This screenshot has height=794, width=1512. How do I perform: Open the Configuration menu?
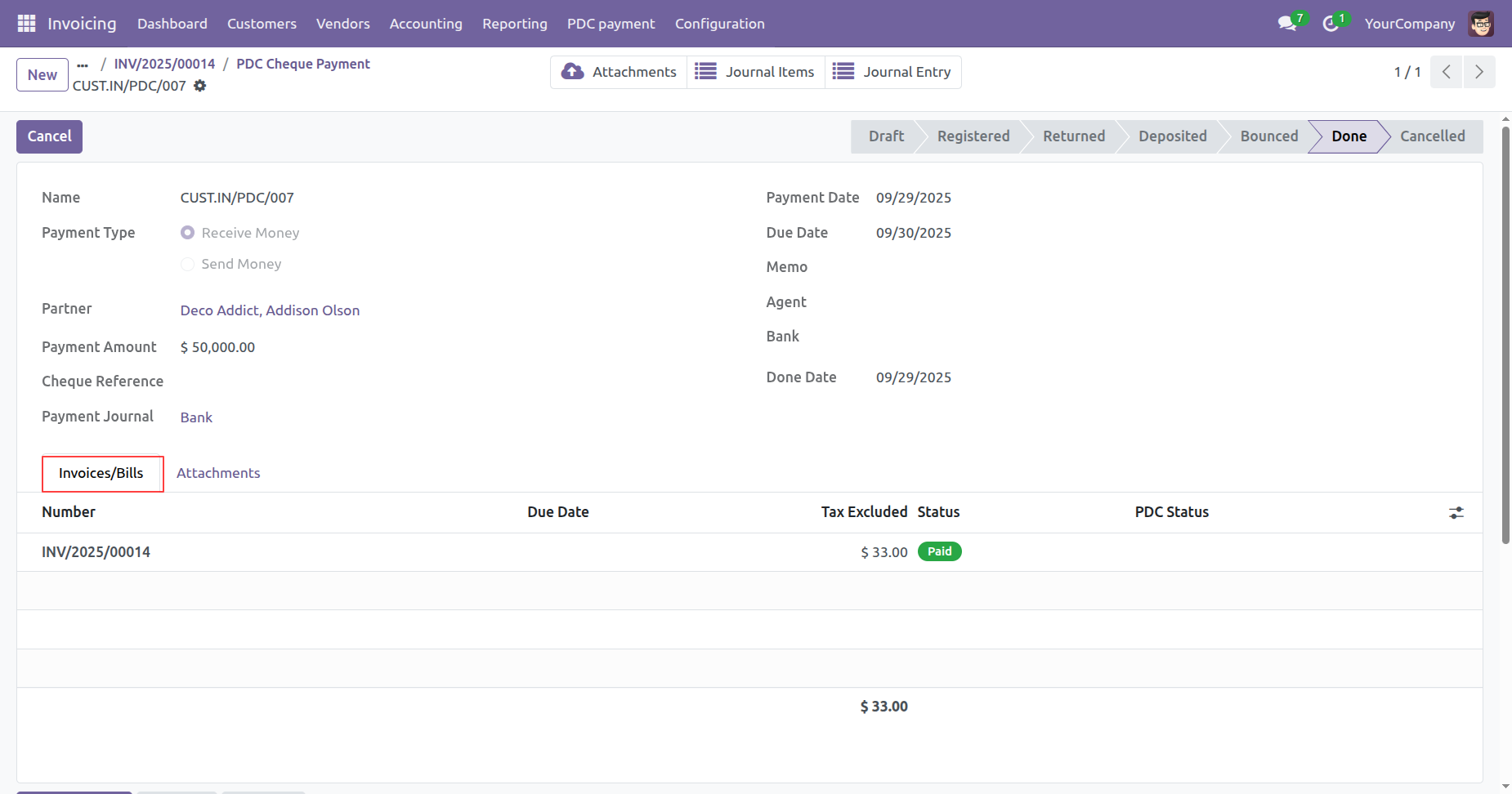[x=719, y=24]
